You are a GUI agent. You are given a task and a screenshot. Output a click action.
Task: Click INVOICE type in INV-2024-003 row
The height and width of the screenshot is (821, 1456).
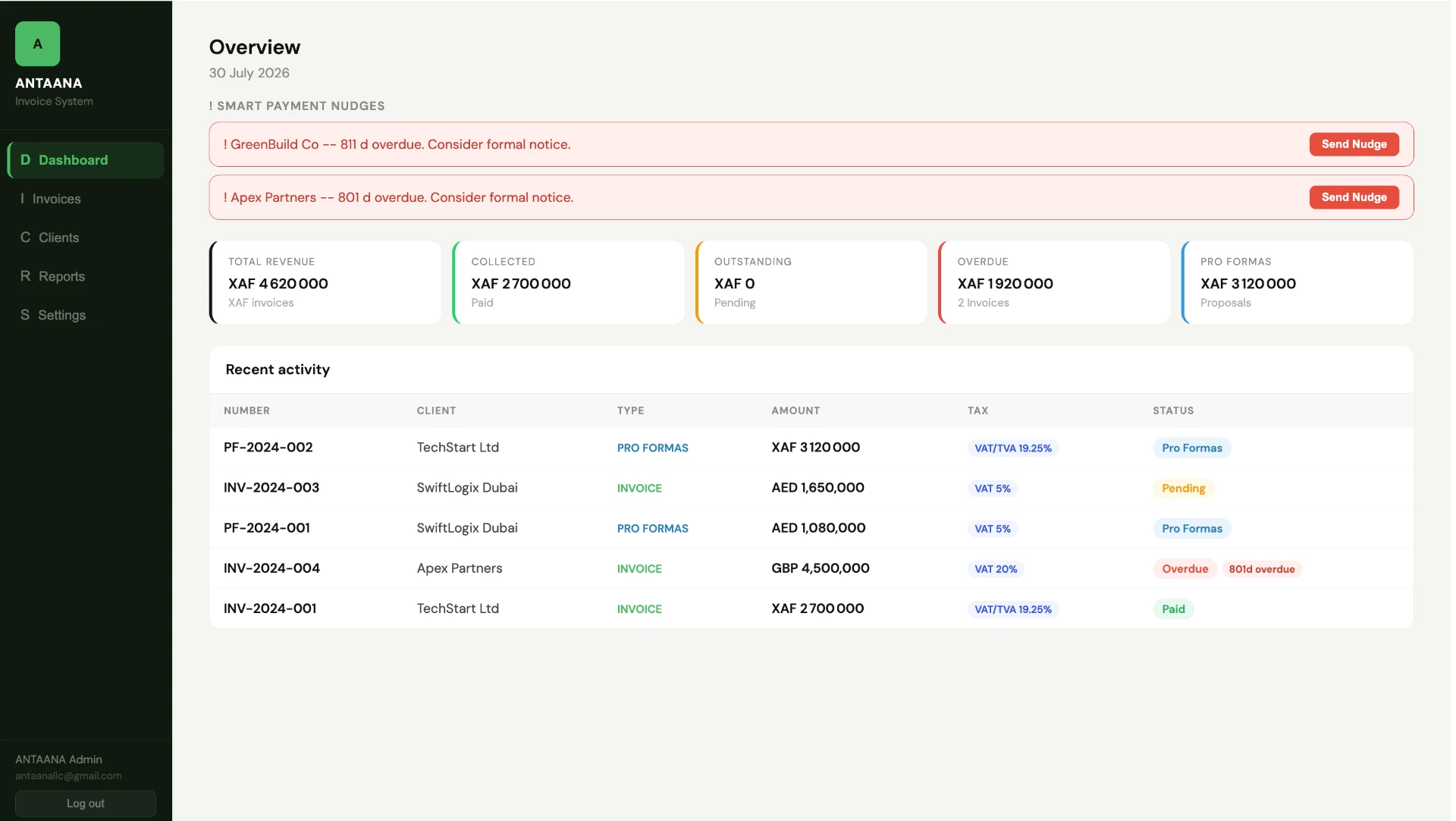coord(639,489)
